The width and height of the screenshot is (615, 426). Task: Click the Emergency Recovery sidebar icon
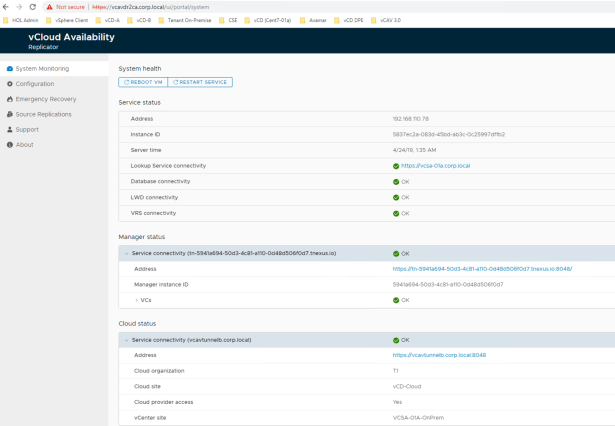click(9, 99)
